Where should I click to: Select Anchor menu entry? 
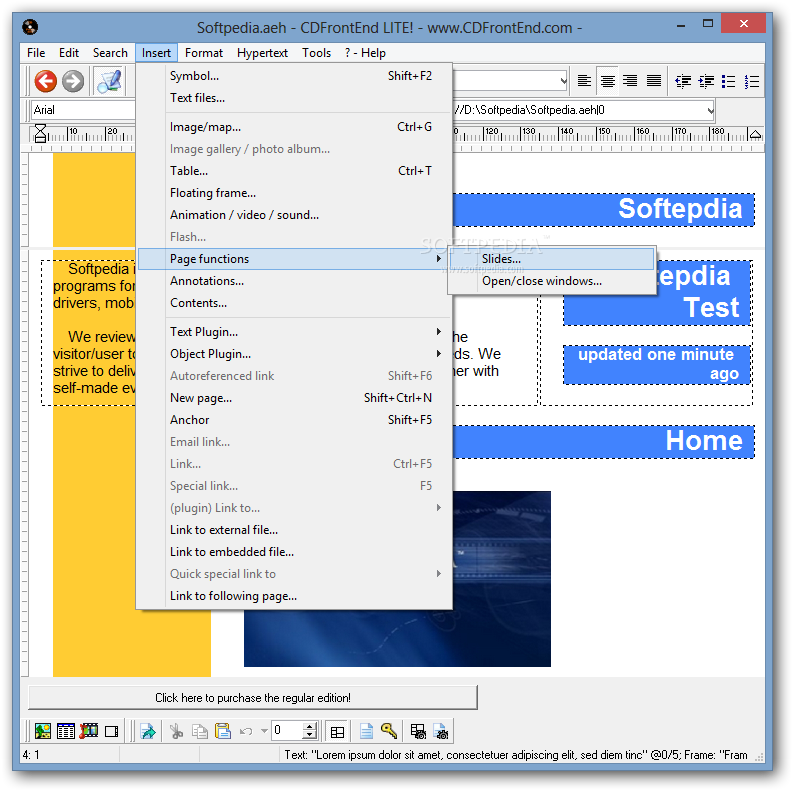(x=294, y=420)
